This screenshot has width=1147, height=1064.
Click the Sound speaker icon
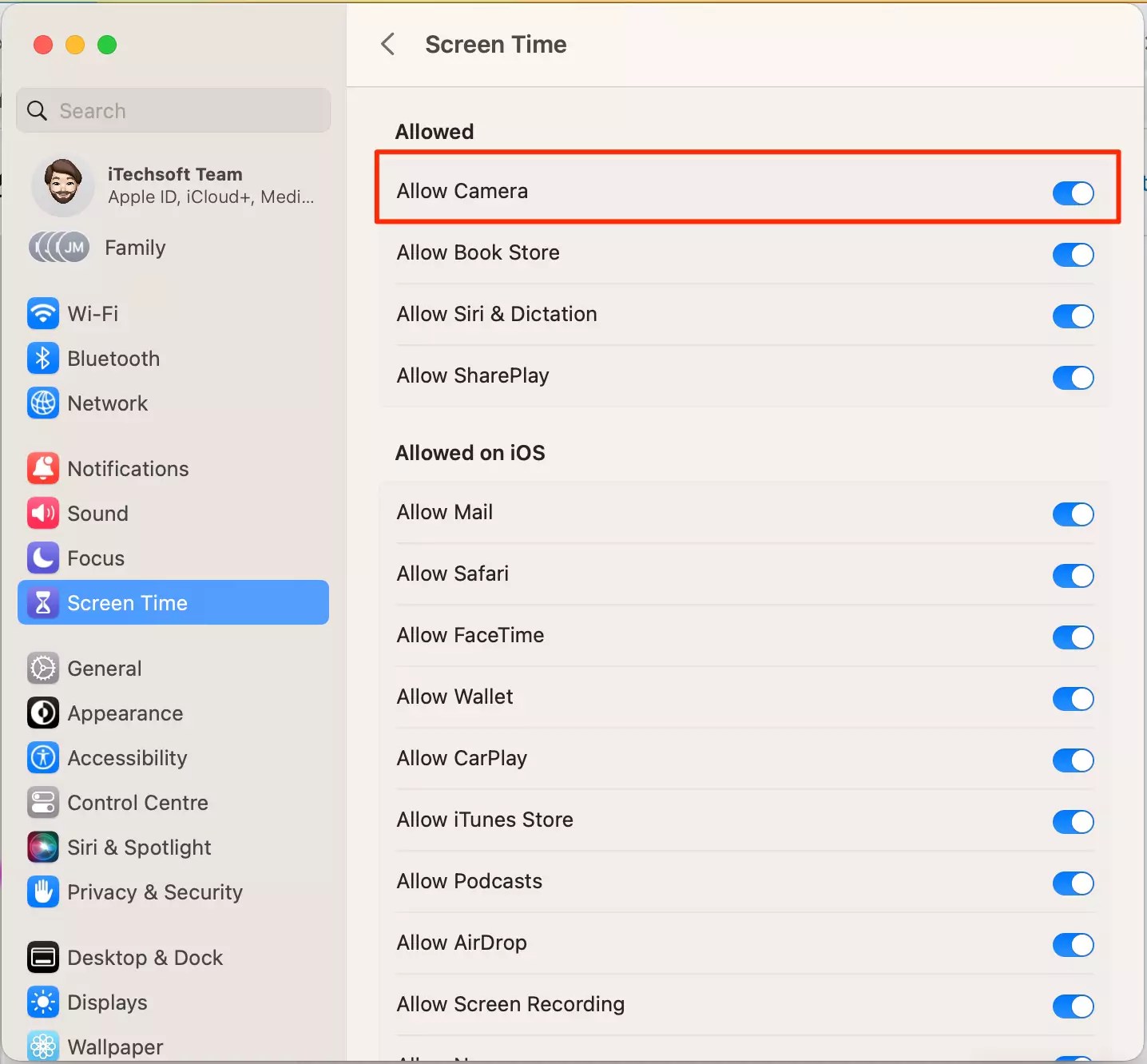(x=43, y=513)
